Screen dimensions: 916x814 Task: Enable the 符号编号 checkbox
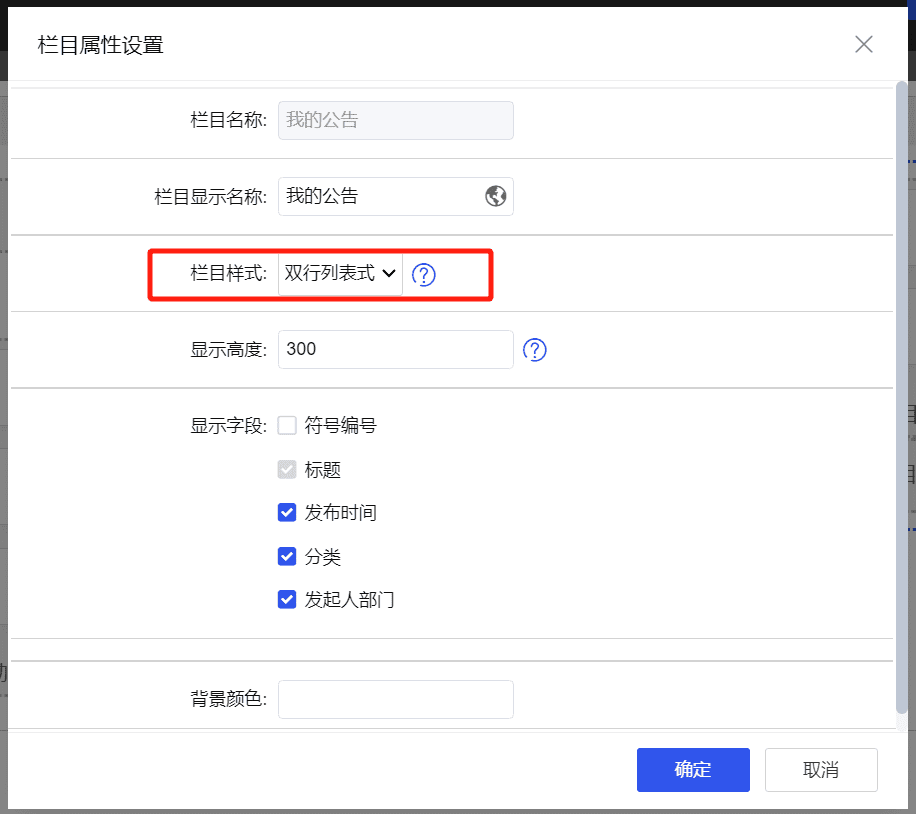point(287,425)
